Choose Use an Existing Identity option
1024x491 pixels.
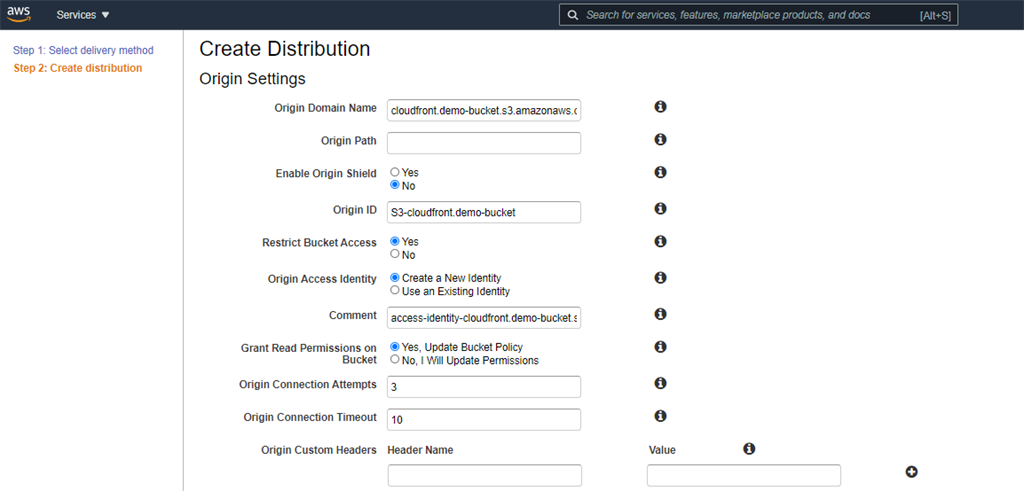[395, 291]
